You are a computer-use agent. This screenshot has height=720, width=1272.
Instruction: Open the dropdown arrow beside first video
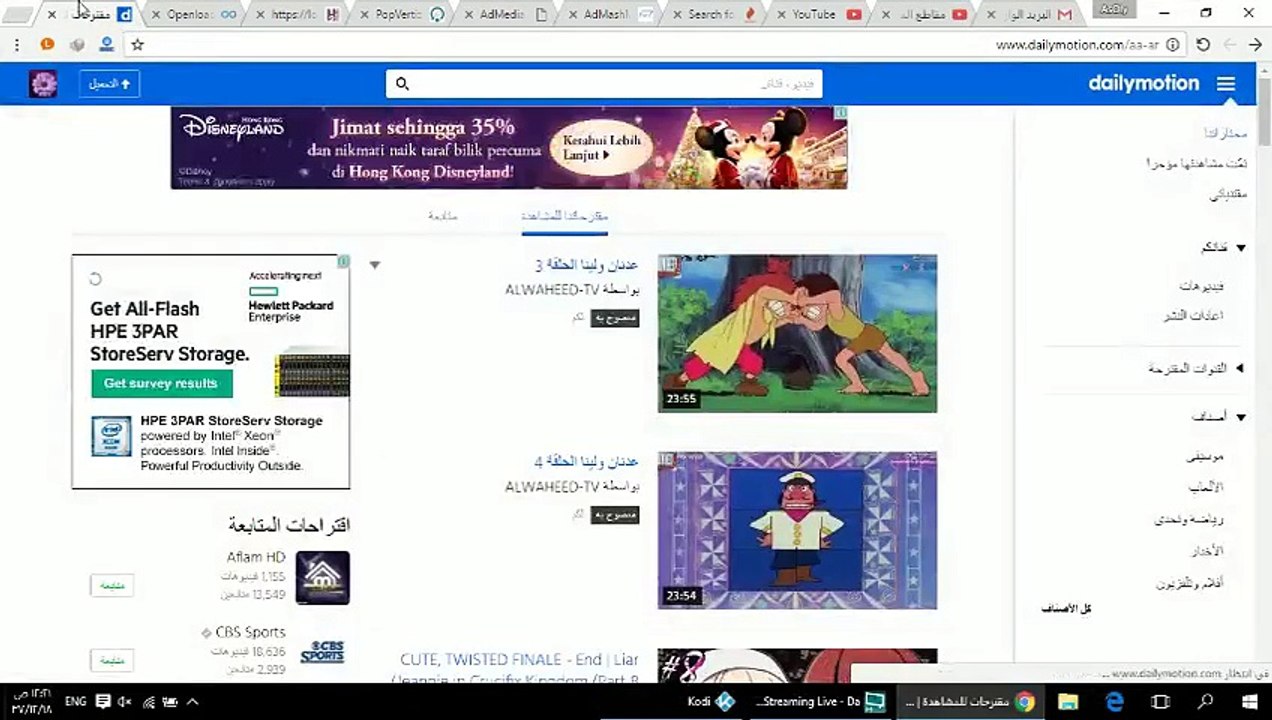coord(375,265)
